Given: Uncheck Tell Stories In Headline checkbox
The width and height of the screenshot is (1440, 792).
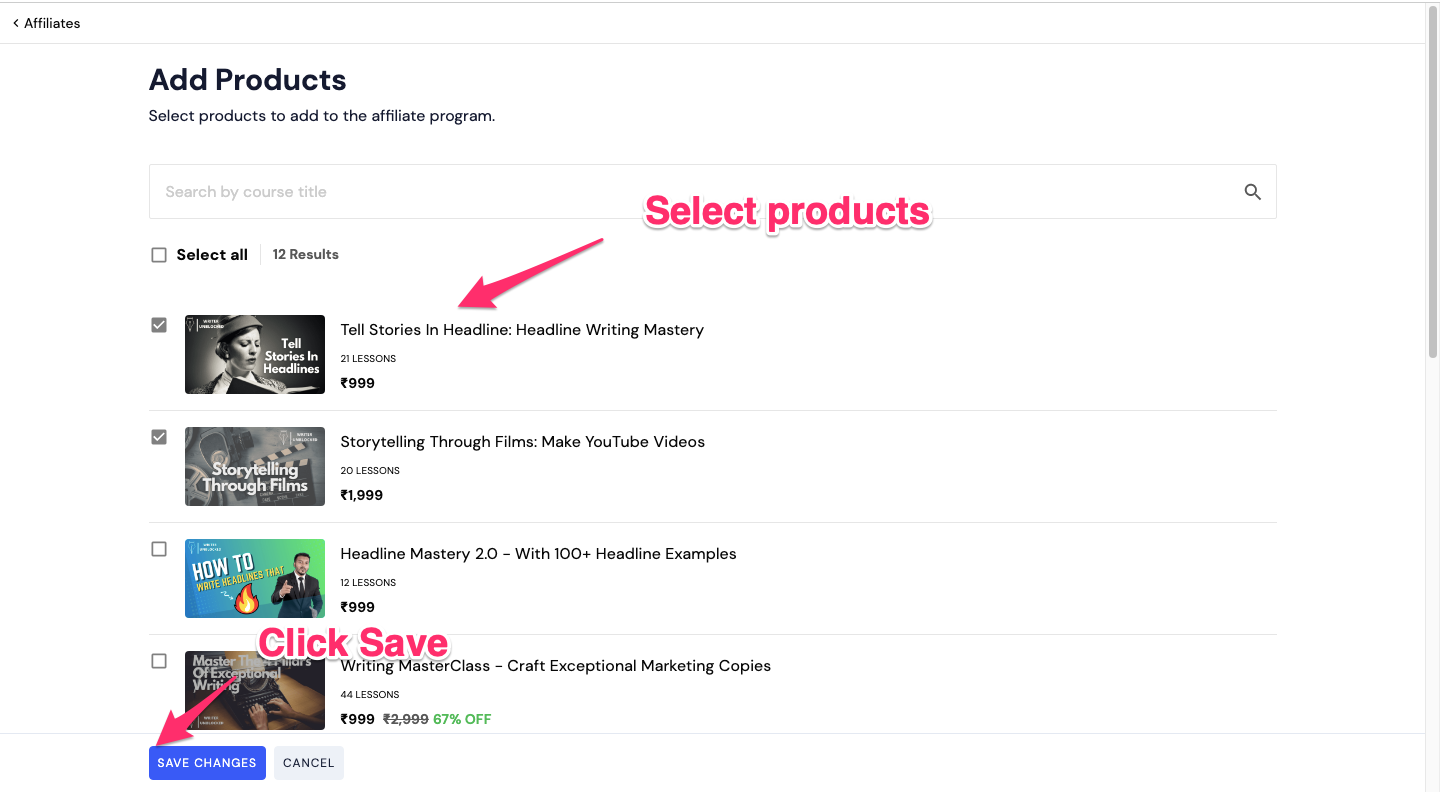Looking at the screenshot, I should point(159,325).
